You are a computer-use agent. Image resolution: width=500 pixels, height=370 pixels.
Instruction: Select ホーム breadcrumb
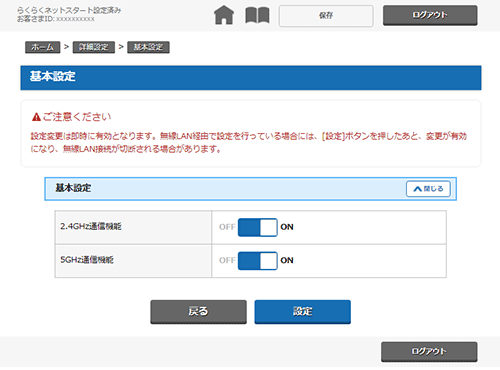[43, 47]
